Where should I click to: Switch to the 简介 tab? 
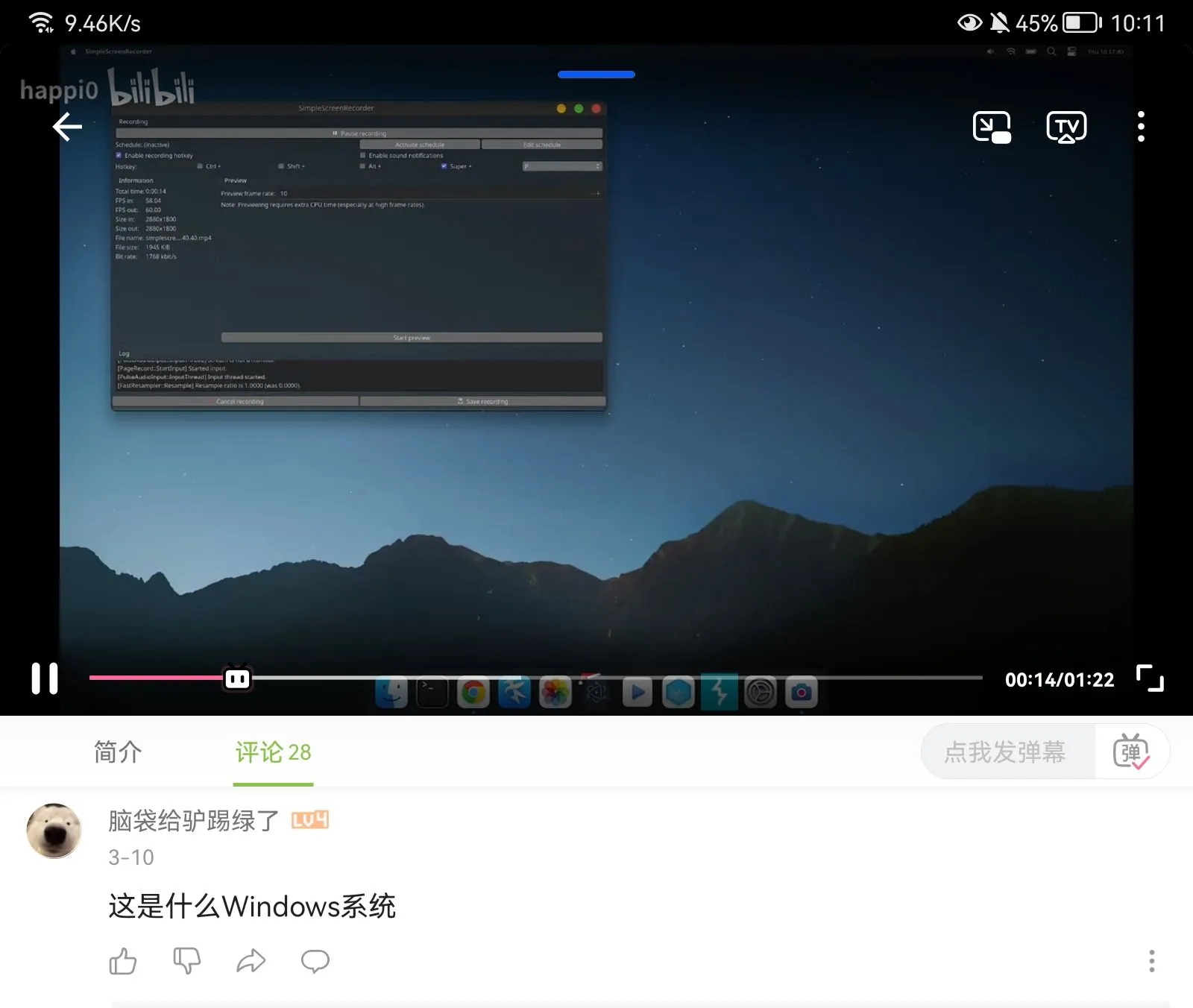coord(118,752)
